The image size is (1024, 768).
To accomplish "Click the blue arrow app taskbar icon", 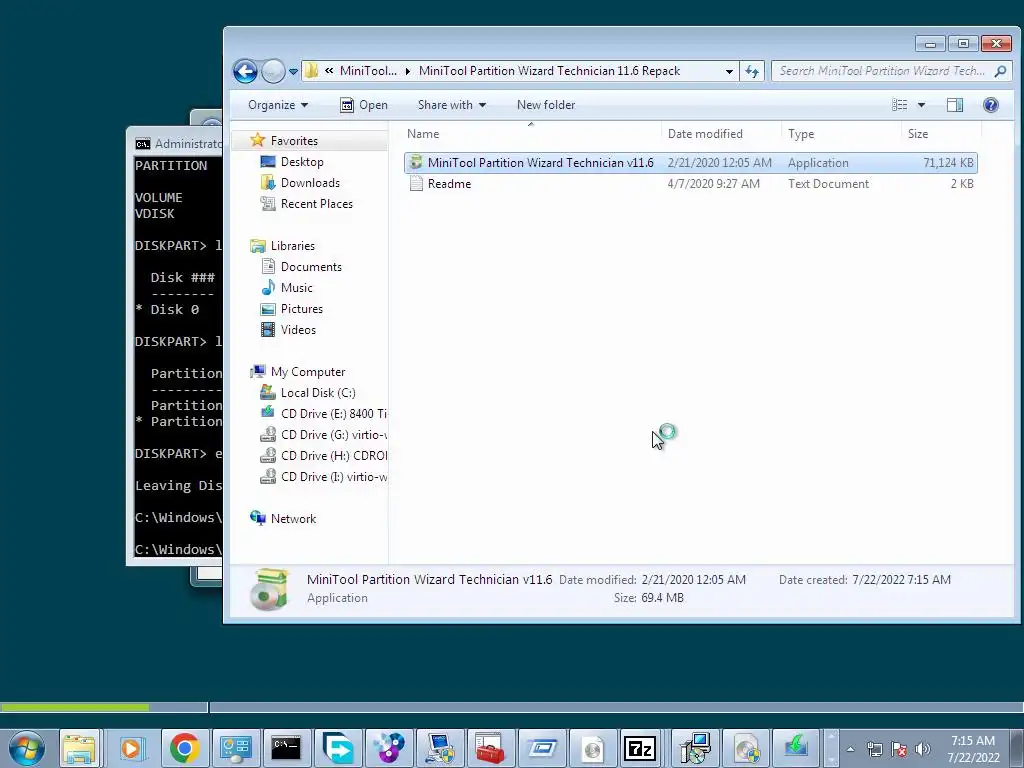I will [x=338, y=748].
